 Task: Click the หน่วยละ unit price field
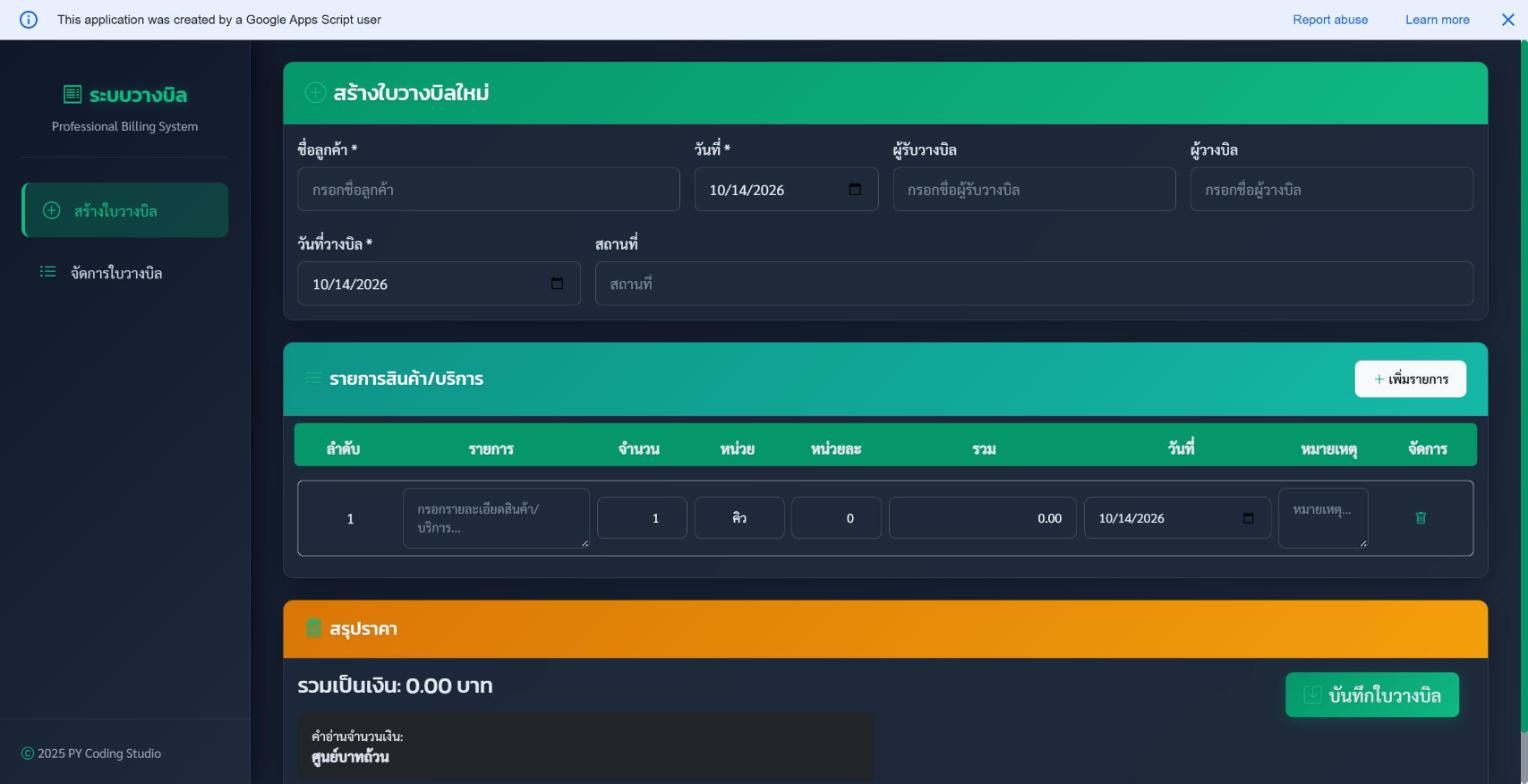(x=836, y=518)
